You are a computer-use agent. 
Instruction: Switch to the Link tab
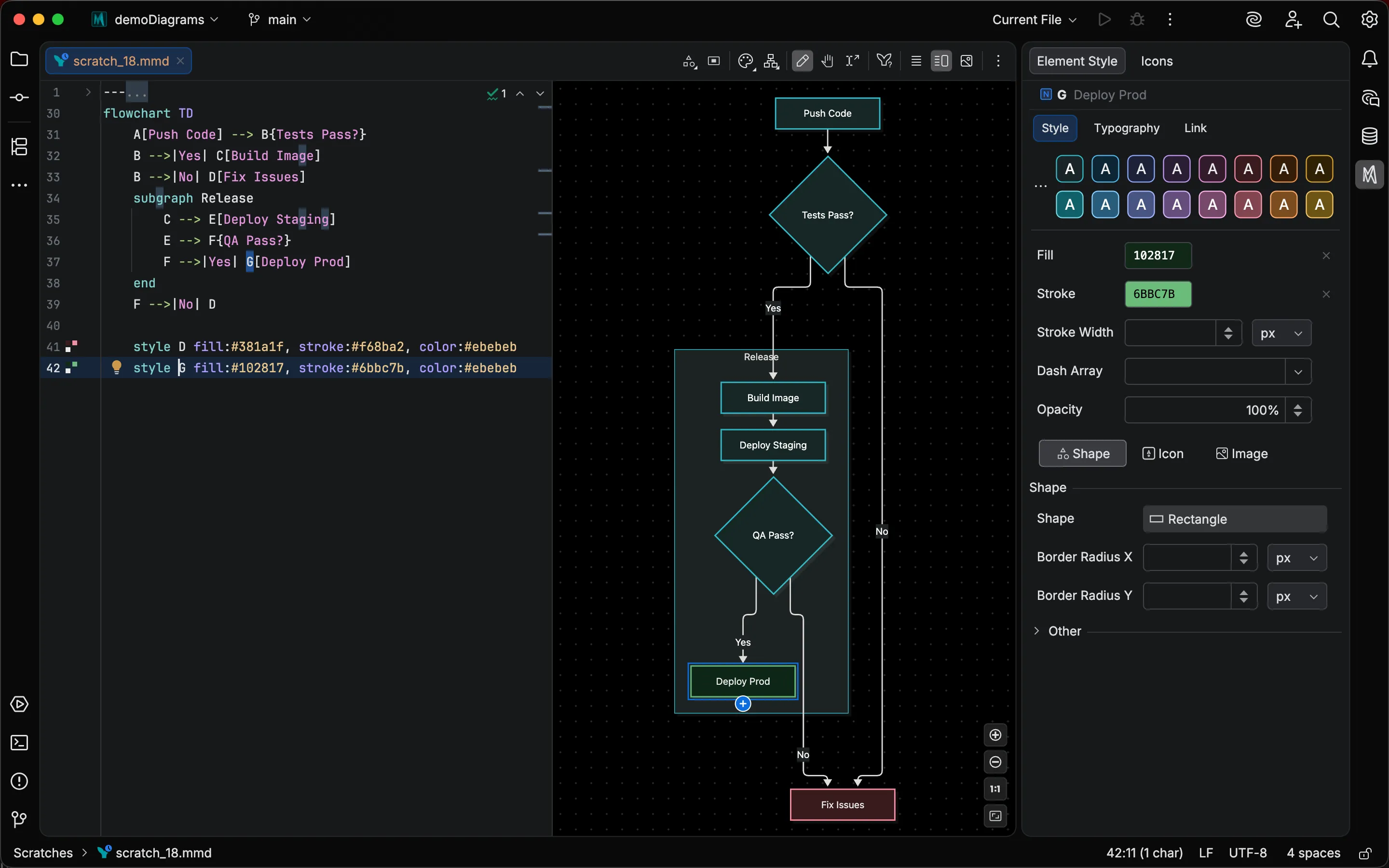pos(1195,128)
